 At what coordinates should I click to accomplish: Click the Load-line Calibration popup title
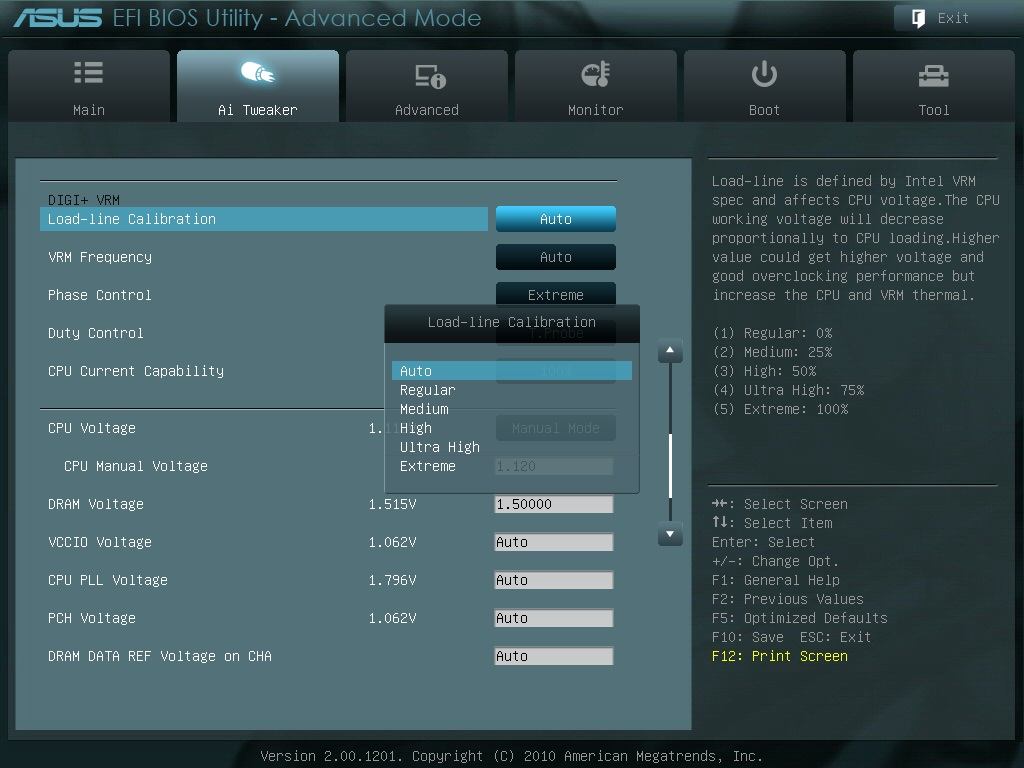click(x=512, y=322)
